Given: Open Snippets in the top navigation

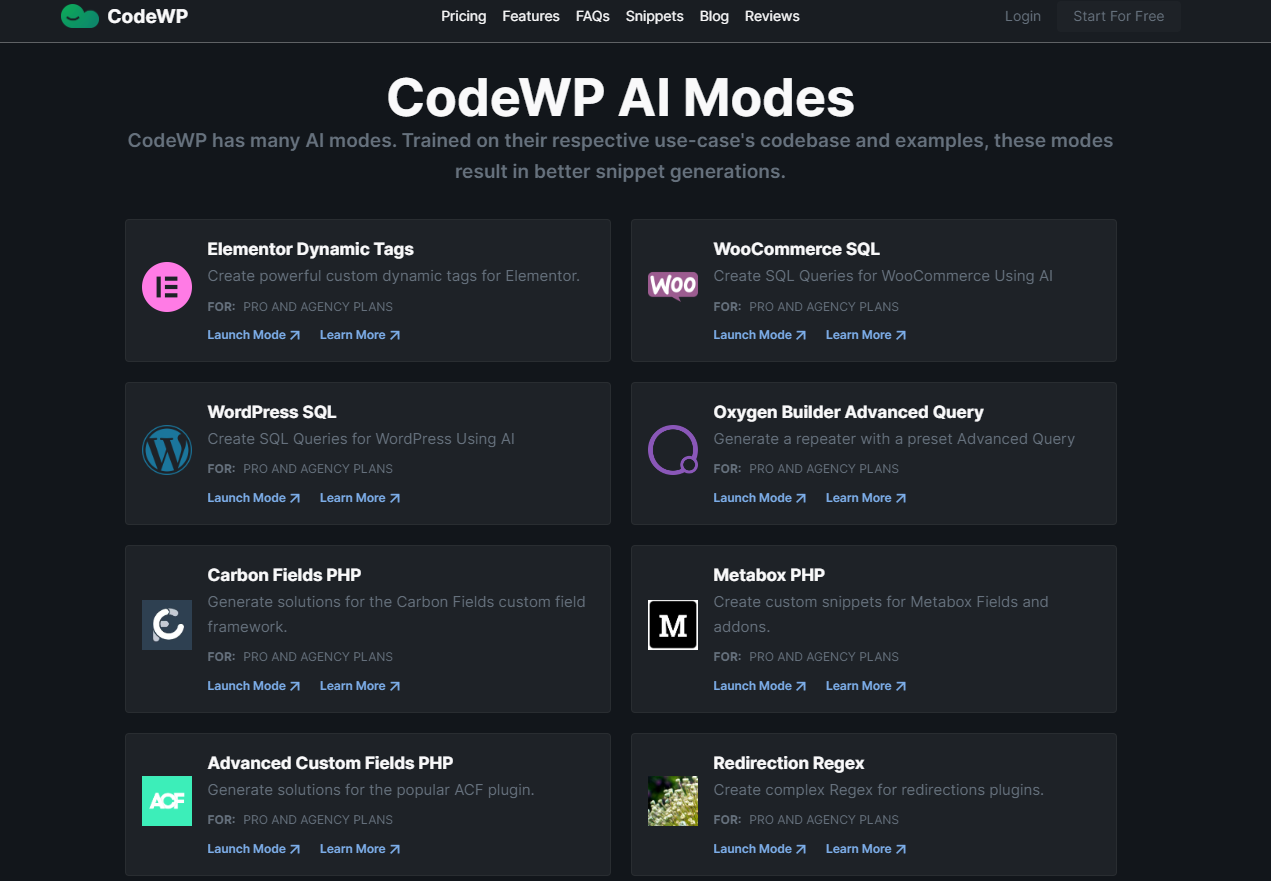Looking at the screenshot, I should coord(655,16).
